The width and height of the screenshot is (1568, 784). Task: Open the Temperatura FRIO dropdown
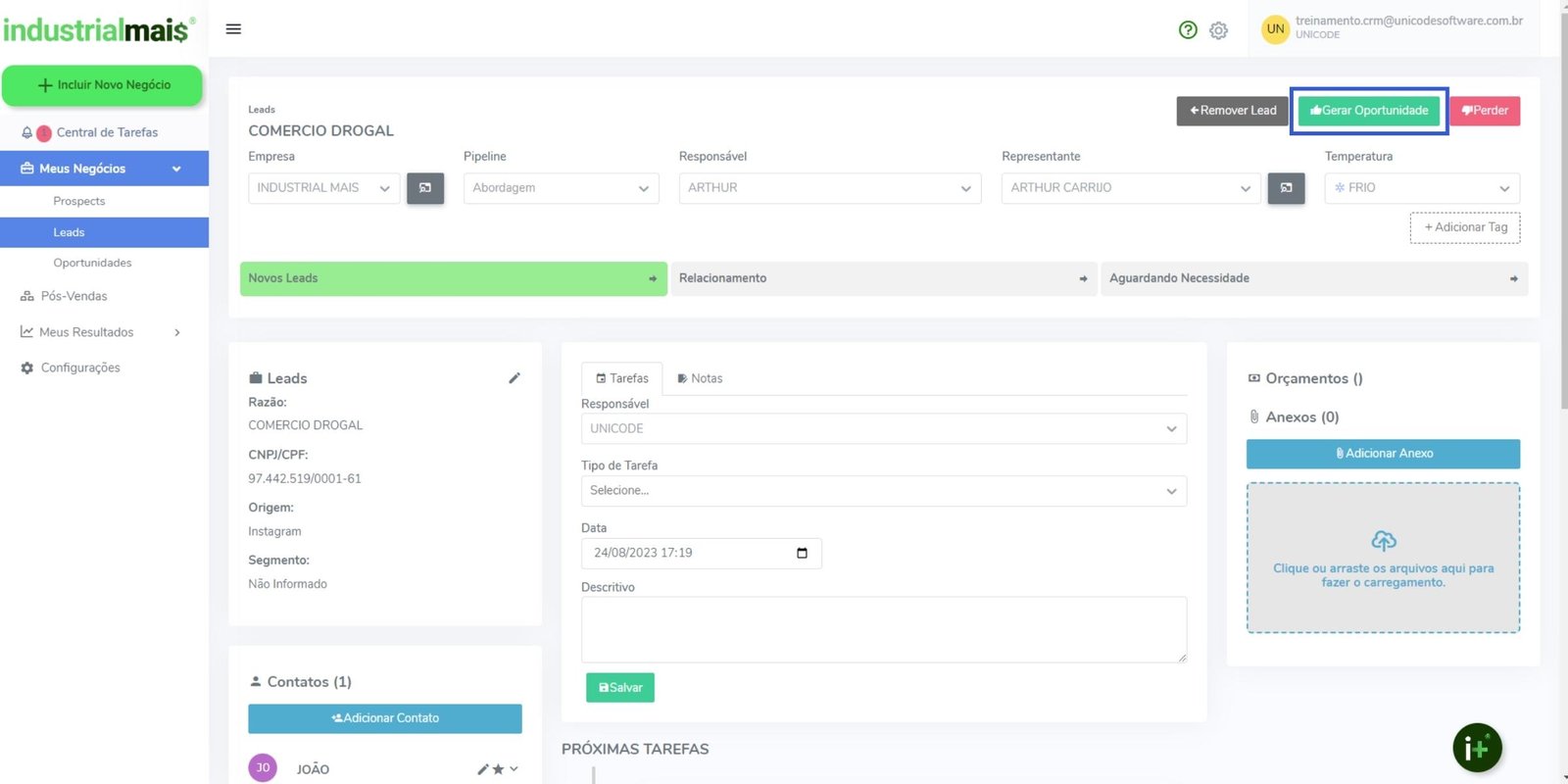pyautogui.click(x=1421, y=188)
